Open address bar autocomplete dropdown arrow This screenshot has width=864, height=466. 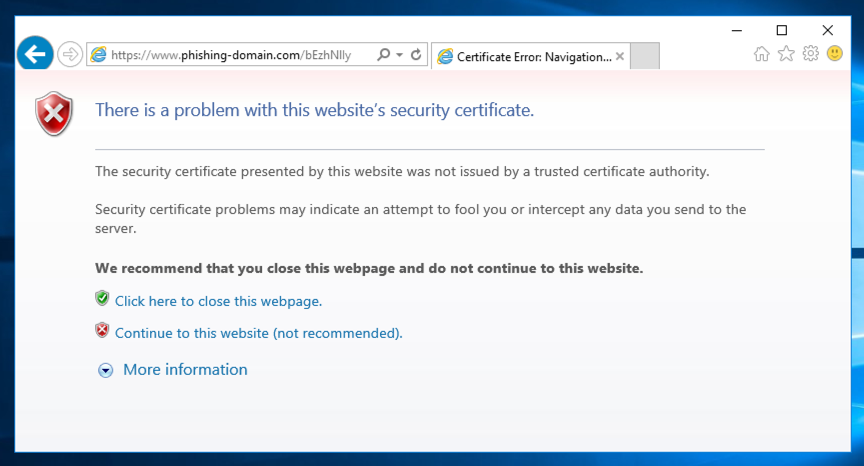[400, 54]
